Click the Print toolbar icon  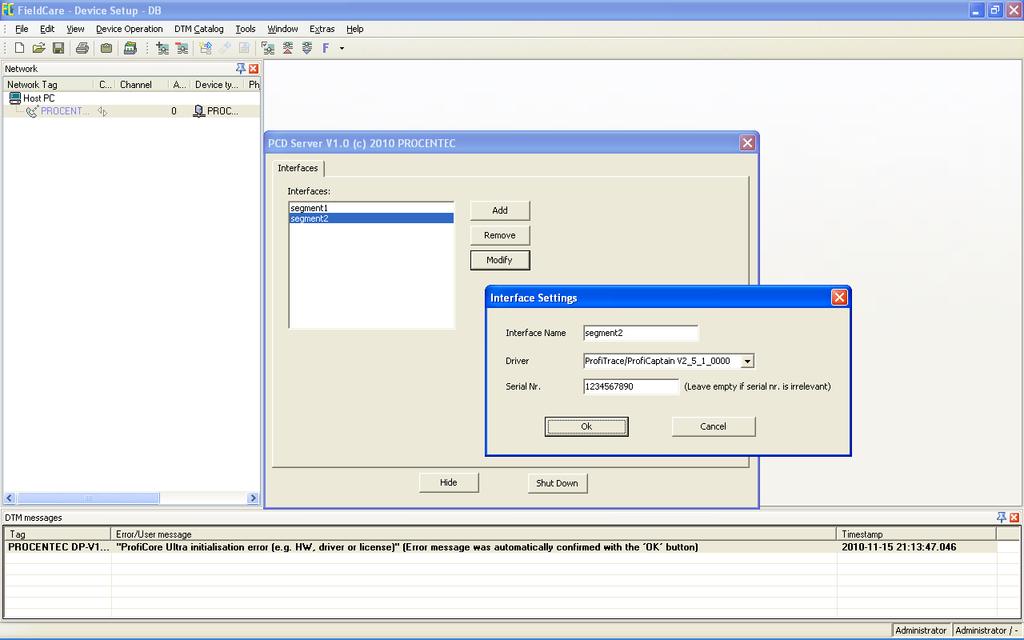[82, 48]
